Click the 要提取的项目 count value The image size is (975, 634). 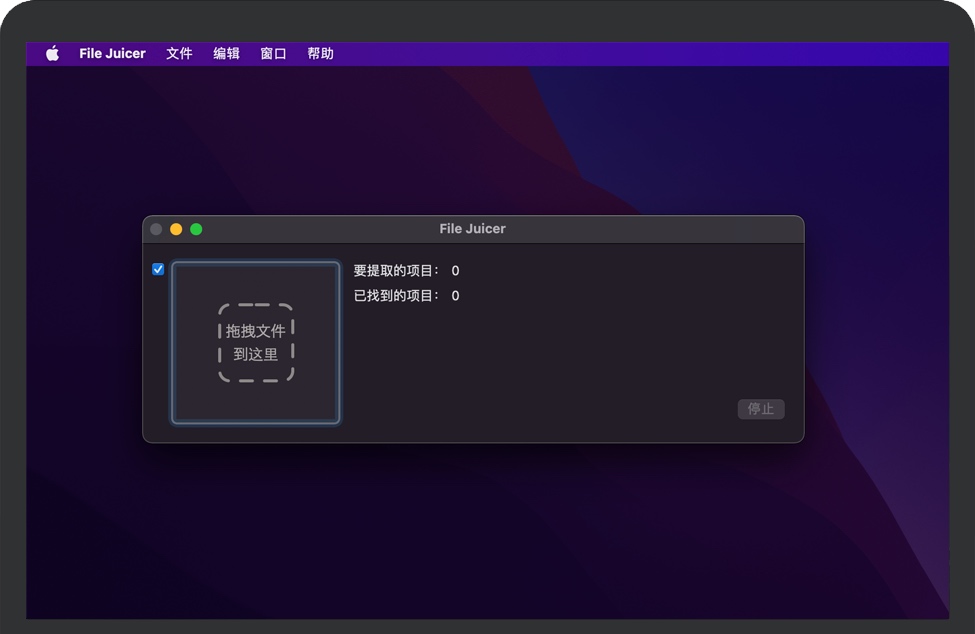(x=455, y=271)
